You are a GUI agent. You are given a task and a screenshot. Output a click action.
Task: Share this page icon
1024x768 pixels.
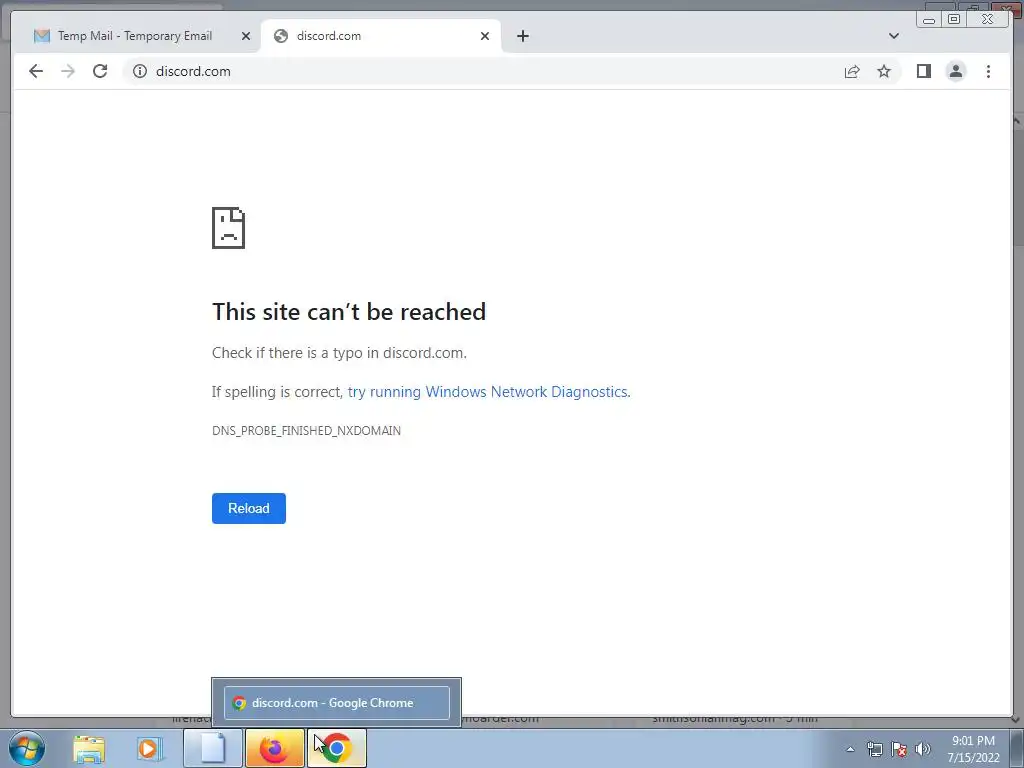(852, 71)
